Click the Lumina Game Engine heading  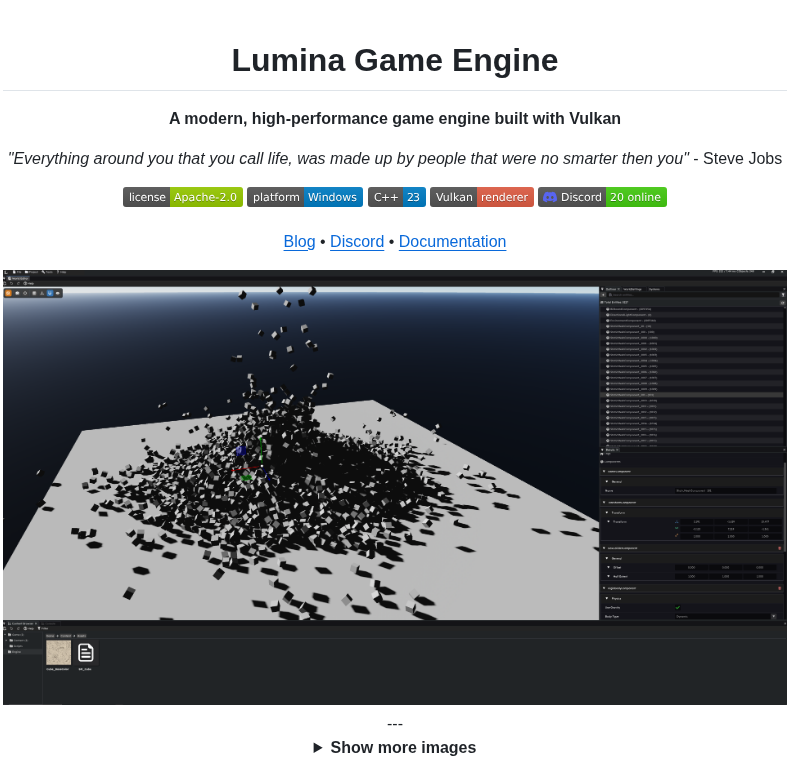(394, 60)
